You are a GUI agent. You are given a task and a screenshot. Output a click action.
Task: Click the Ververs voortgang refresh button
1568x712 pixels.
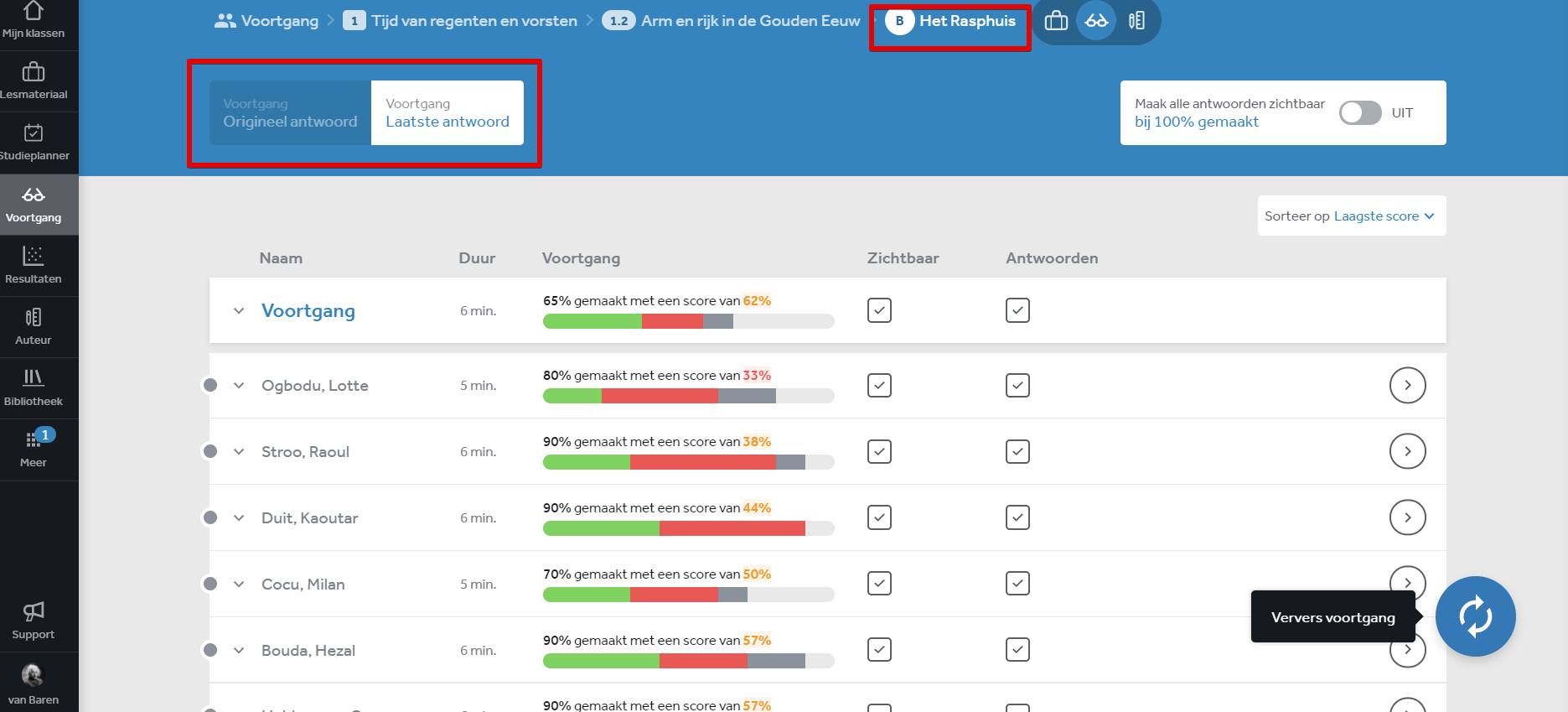[1475, 616]
